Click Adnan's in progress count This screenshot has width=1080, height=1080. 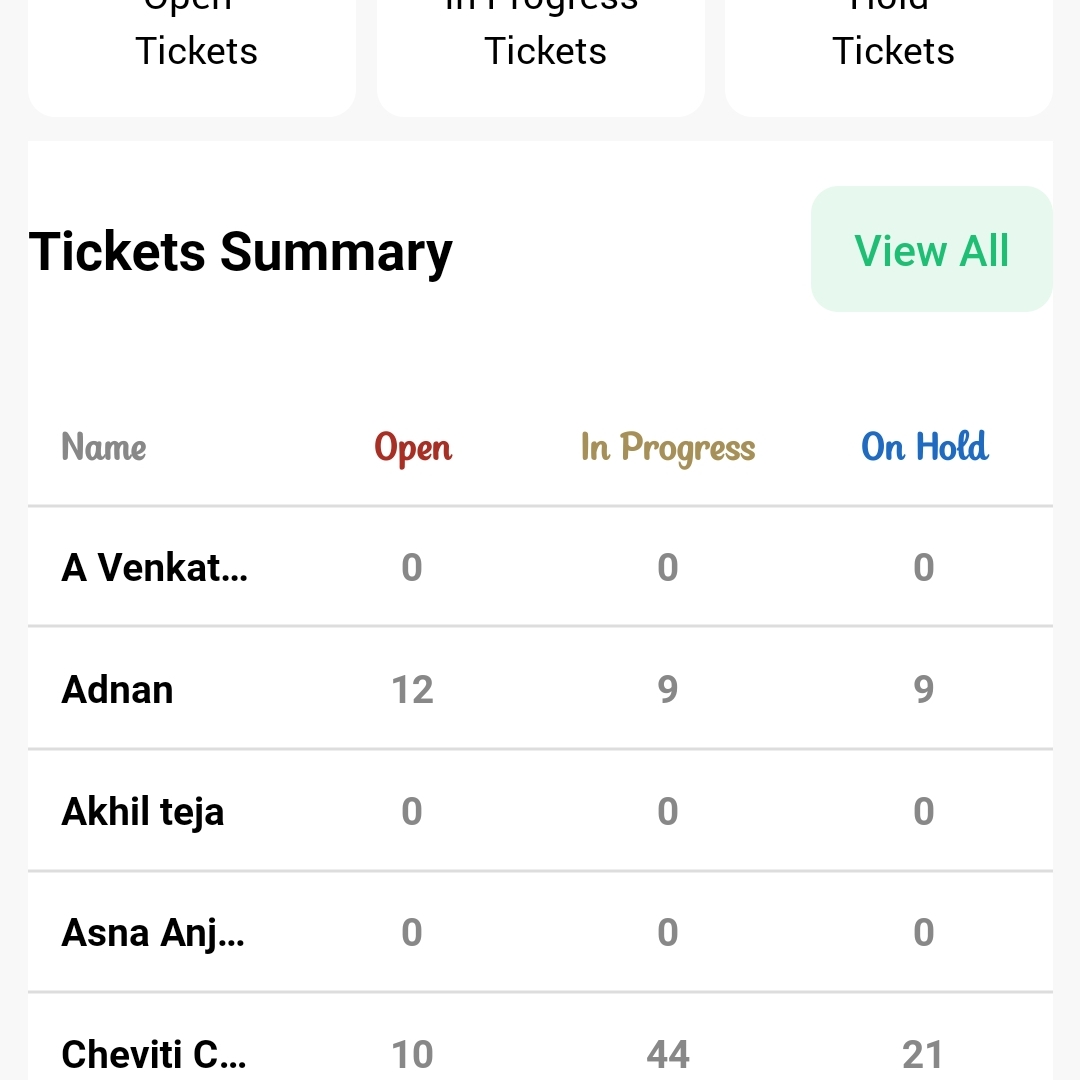pyautogui.click(x=668, y=690)
